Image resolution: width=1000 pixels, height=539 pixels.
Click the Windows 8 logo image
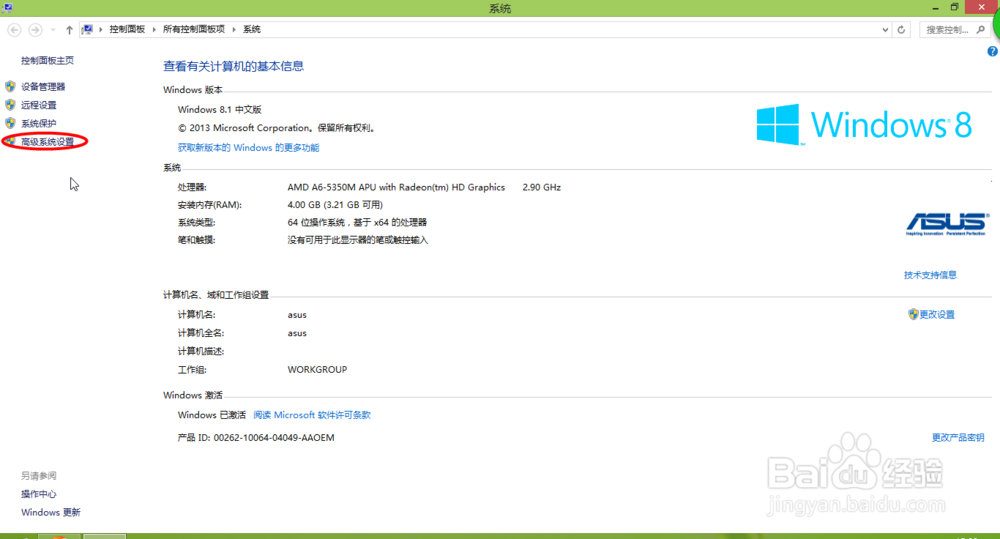click(x=864, y=124)
